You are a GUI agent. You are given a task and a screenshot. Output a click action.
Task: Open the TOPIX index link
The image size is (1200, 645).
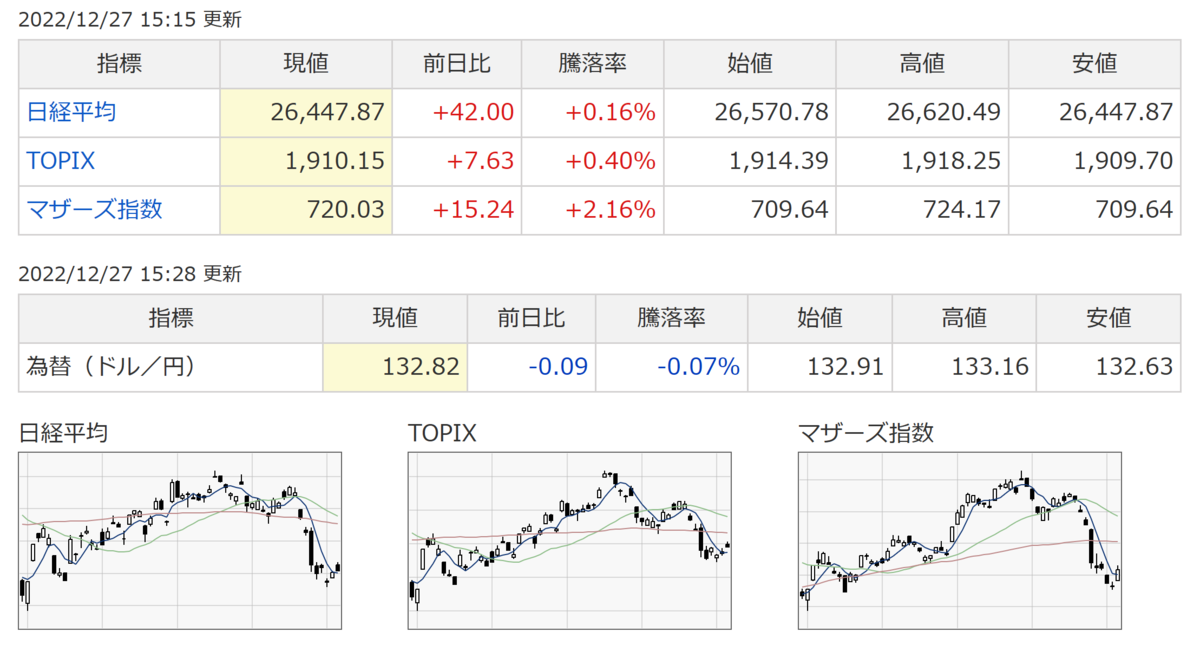click(61, 162)
